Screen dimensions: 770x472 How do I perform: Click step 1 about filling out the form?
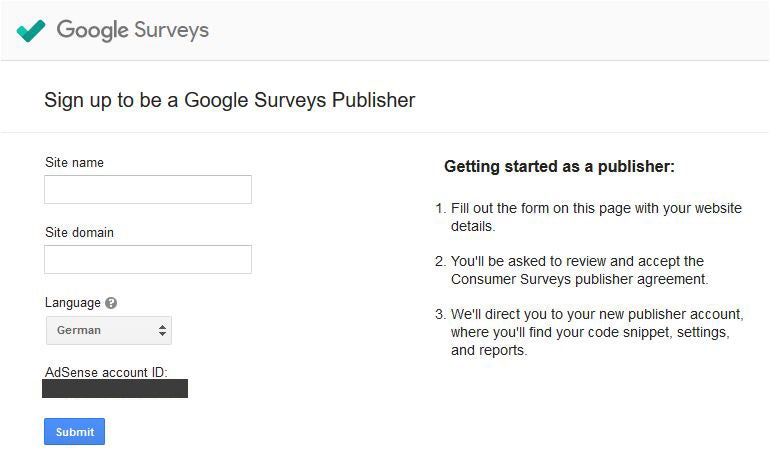click(596, 217)
